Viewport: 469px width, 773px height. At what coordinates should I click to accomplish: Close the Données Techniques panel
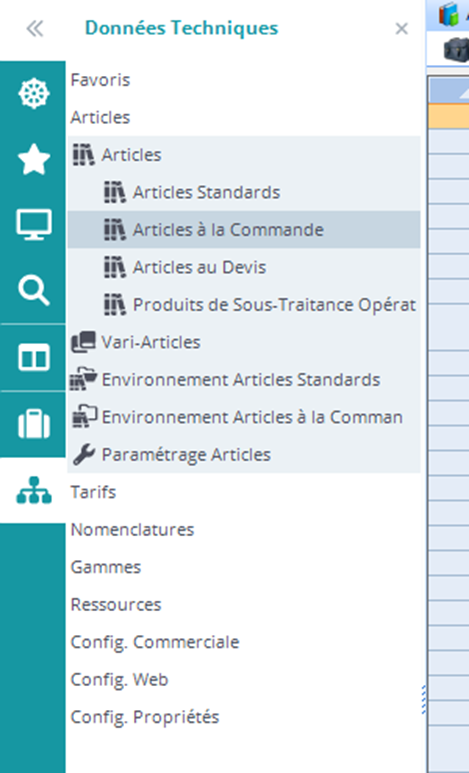401,29
